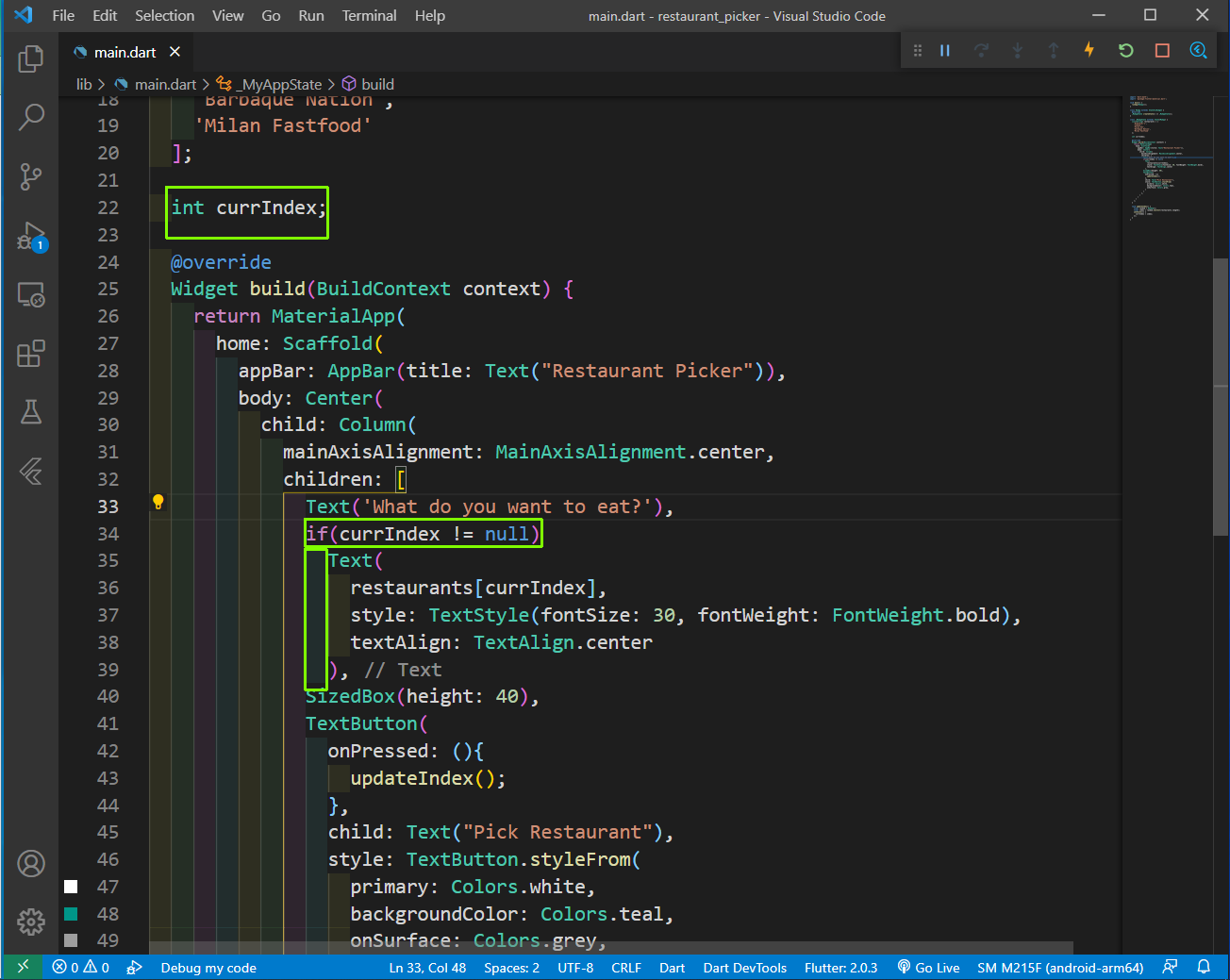Open the Extensions view
Viewport: 1230px width, 980px height.
coord(31,354)
